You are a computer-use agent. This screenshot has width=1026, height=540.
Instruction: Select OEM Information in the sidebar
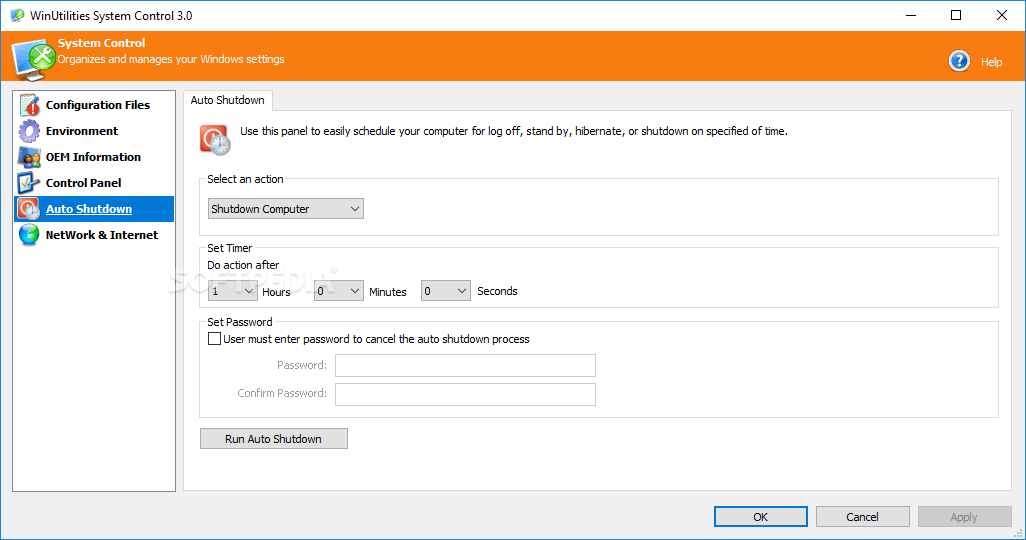tap(94, 157)
